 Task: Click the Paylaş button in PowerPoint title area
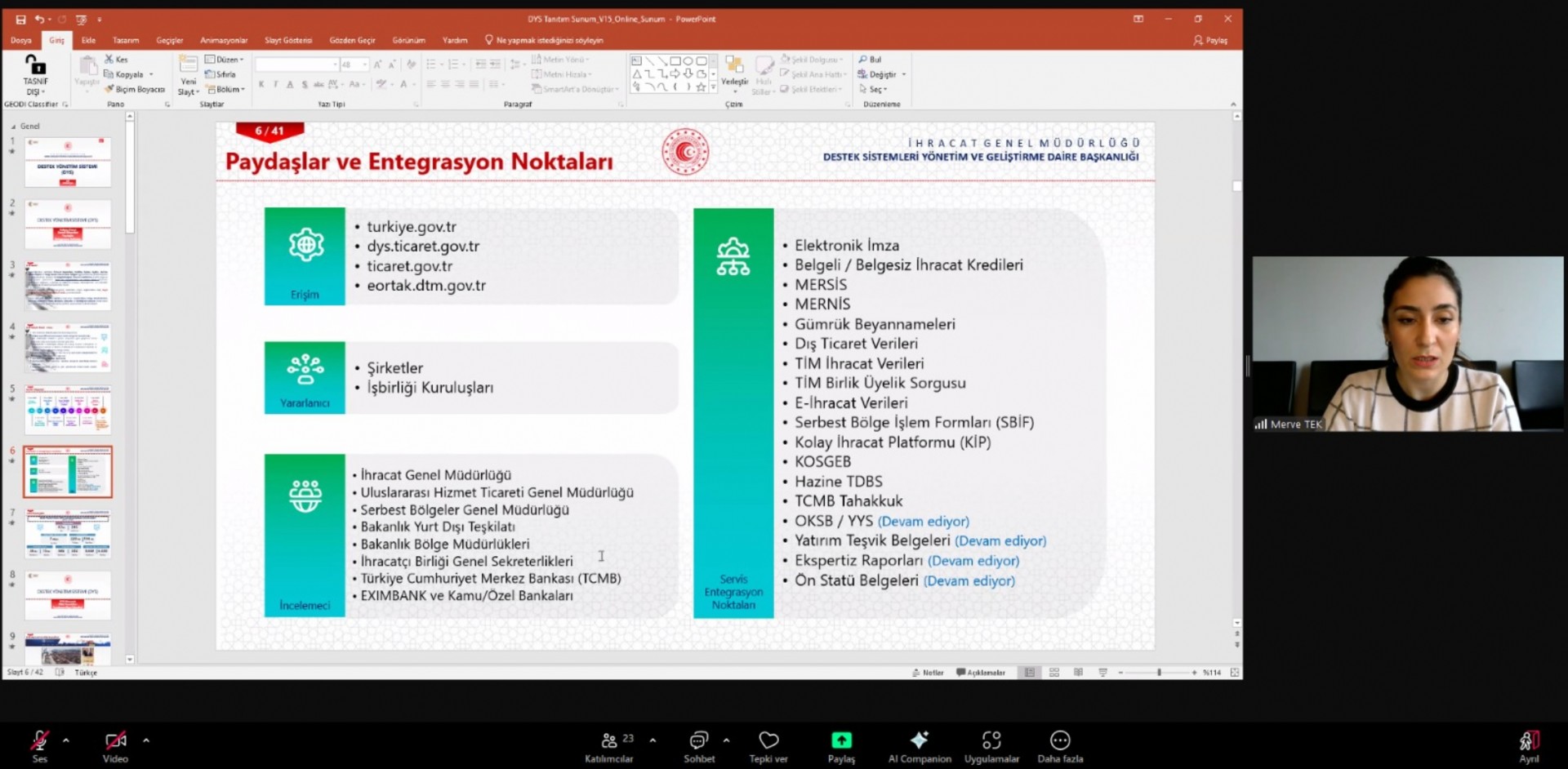point(1210,40)
